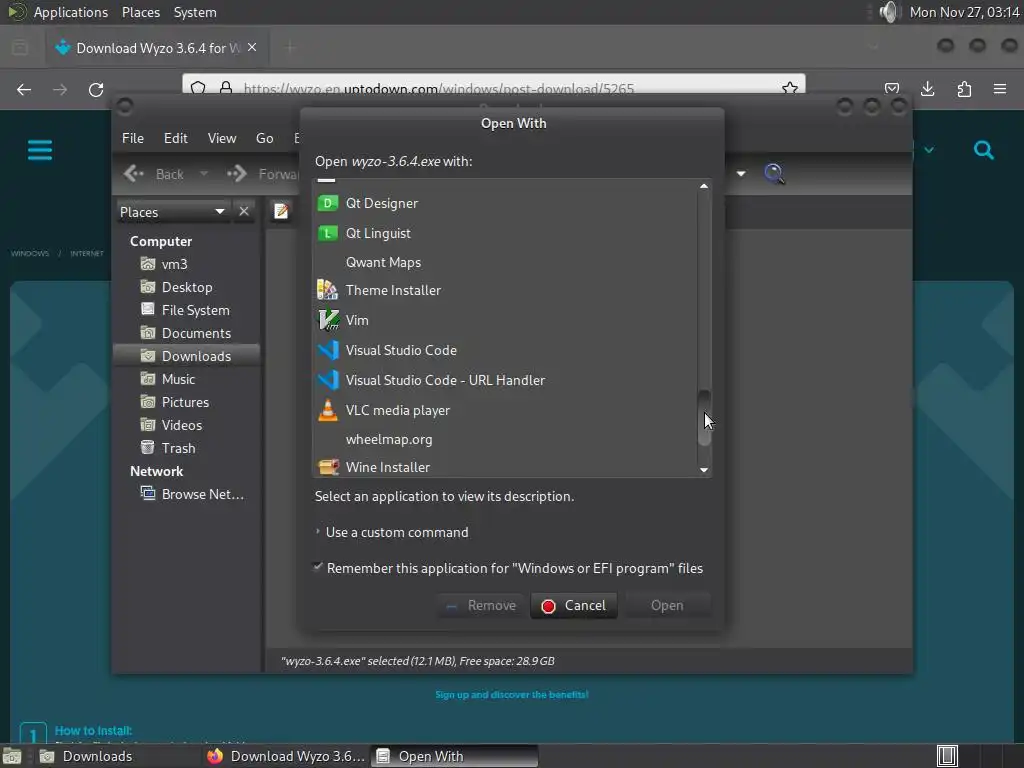This screenshot has height=768, width=1024.
Task: Select wheelmap.org in application list
Action: tap(389, 439)
